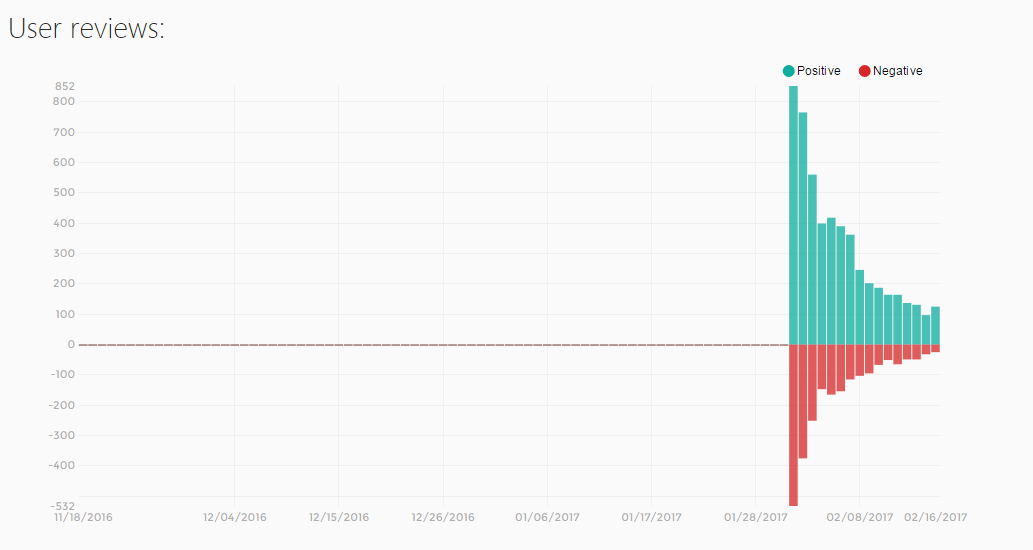The height and width of the screenshot is (550, 1033).
Task: Click the 02/16/2017 end date label
Action: pos(935,517)
